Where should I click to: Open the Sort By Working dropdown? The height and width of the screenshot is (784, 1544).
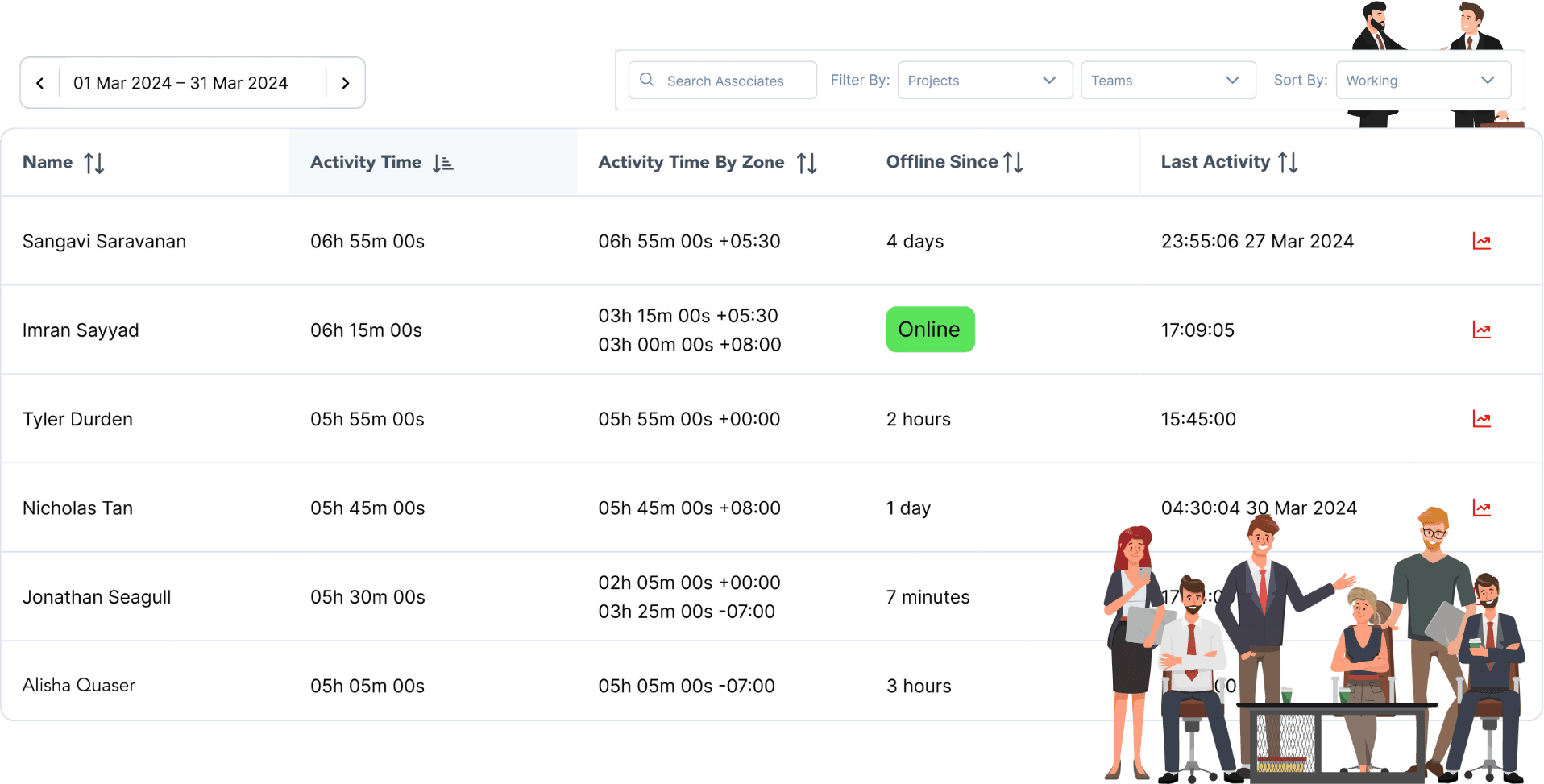1423,81
